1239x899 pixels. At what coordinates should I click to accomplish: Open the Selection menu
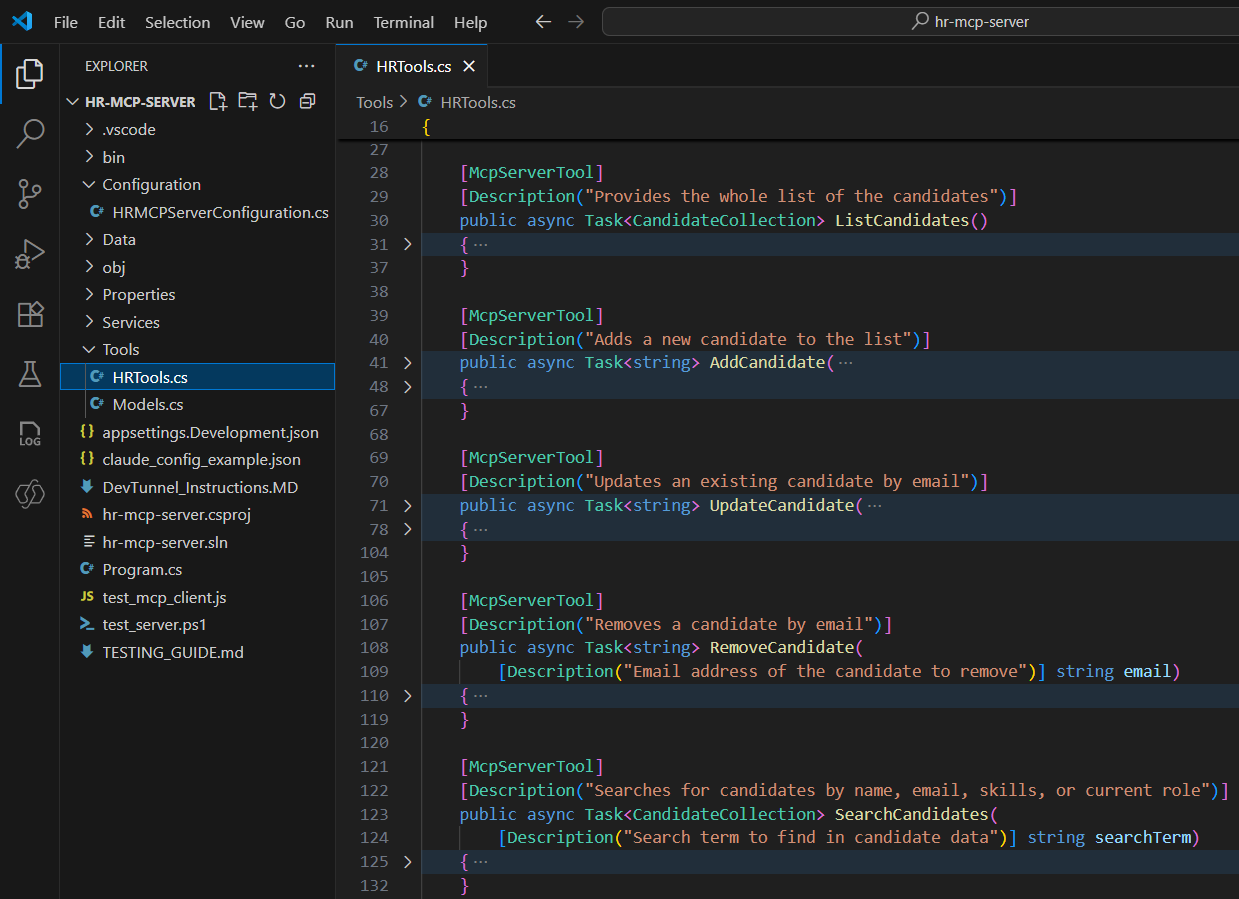click(x=177, y=22)
